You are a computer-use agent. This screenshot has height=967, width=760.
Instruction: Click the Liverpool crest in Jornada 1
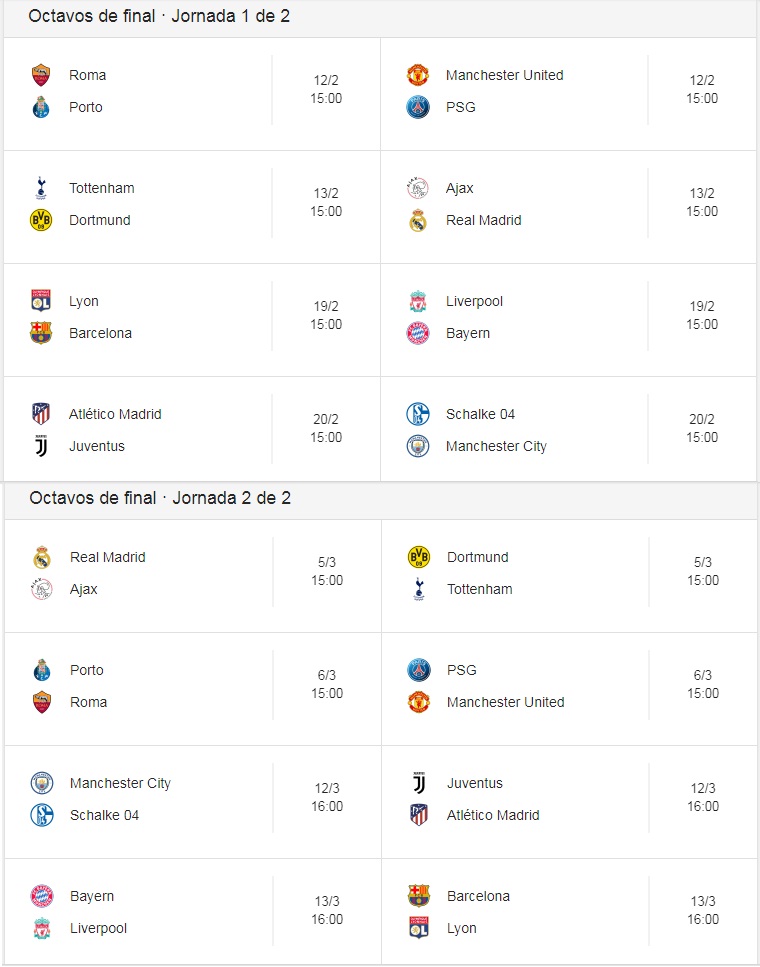coord(418,302)
